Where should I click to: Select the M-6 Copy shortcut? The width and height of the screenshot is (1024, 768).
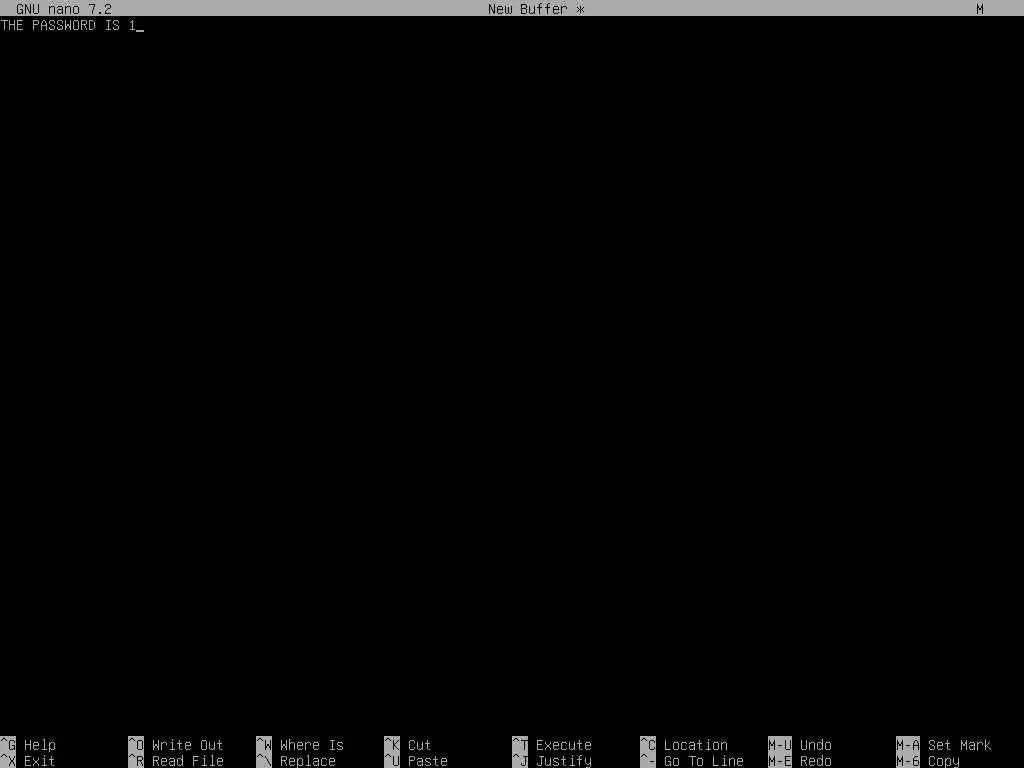pyautogui.click(x=928, y=761)
